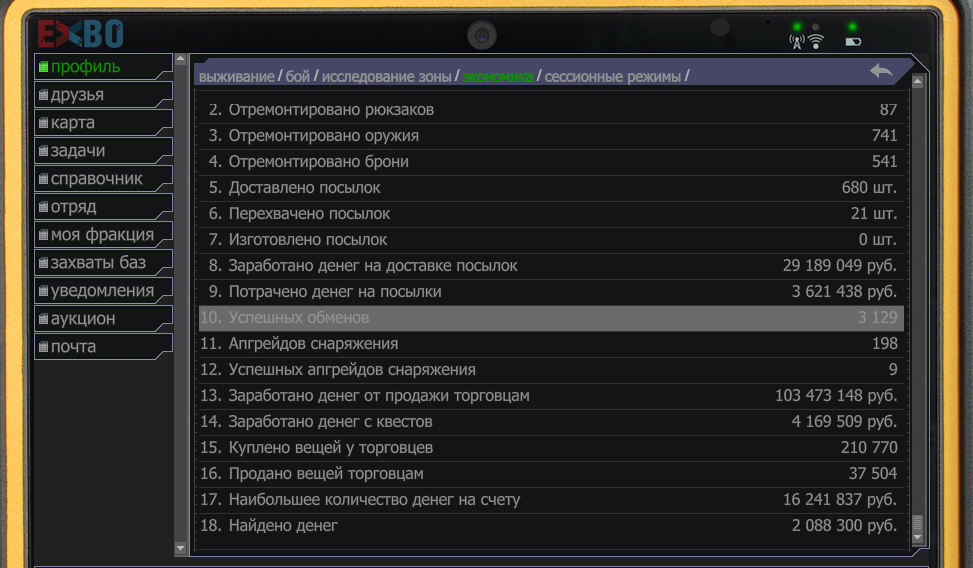This screenshot has height=568, width=973.
Task: Open the моя фракция section
Action: [103, 235]
